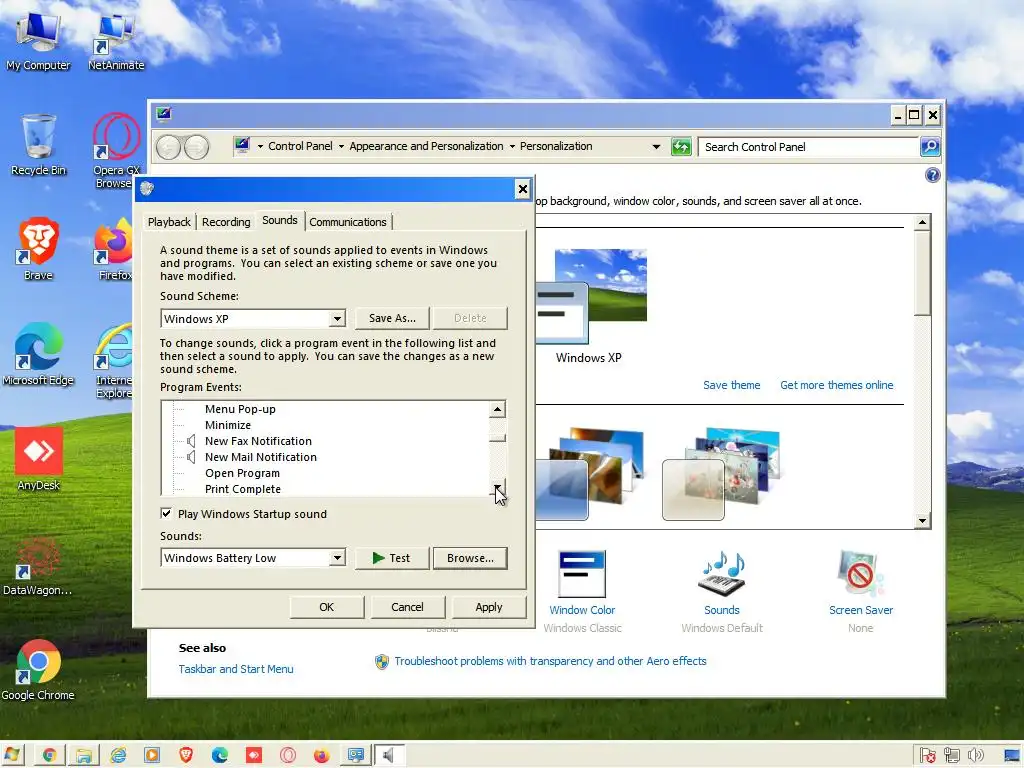The height and width of the screenshot is (768, 1024).
Task: Click AnyDesk icon in the taskbar
Action: point(253,756)
